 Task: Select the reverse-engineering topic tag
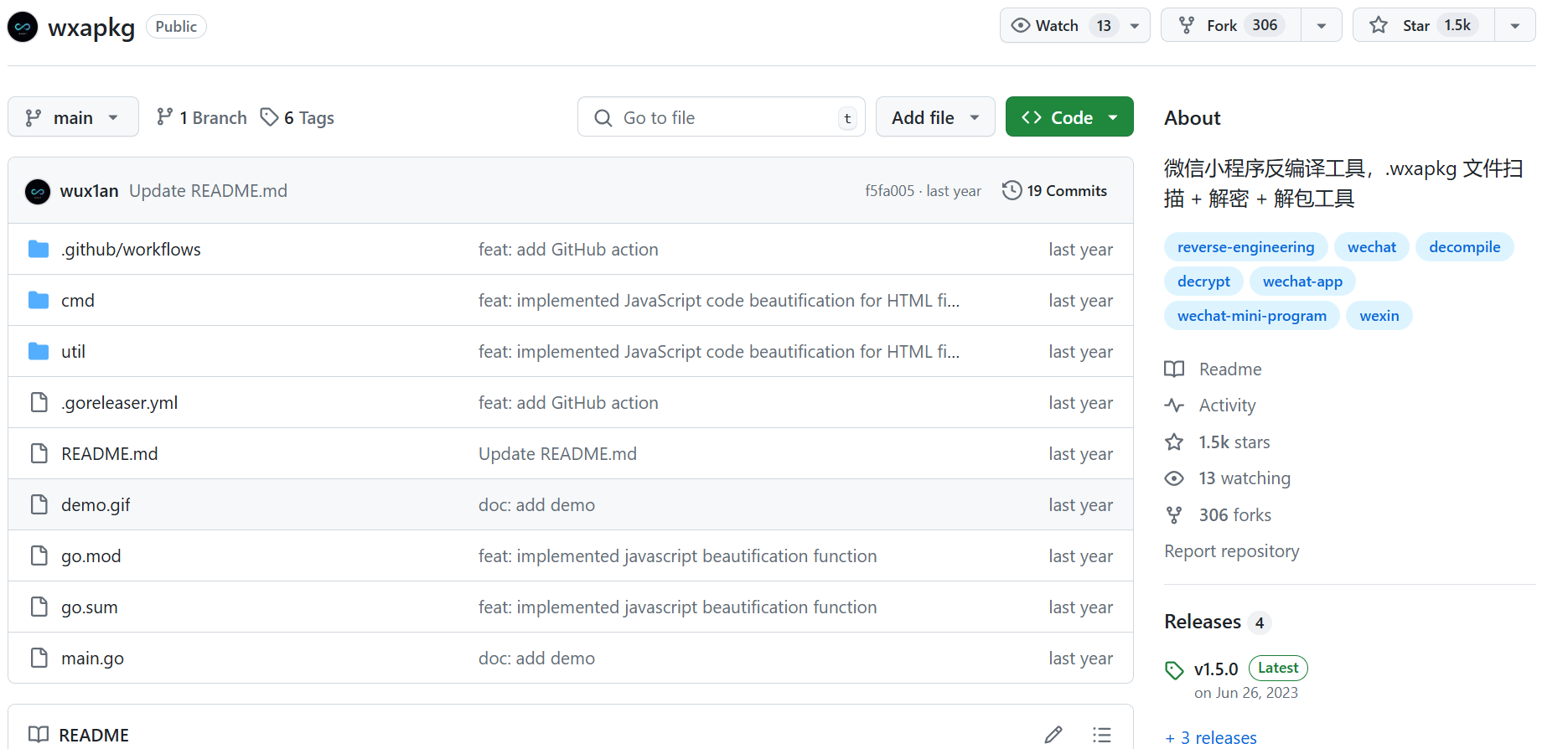click(1245, 247)
